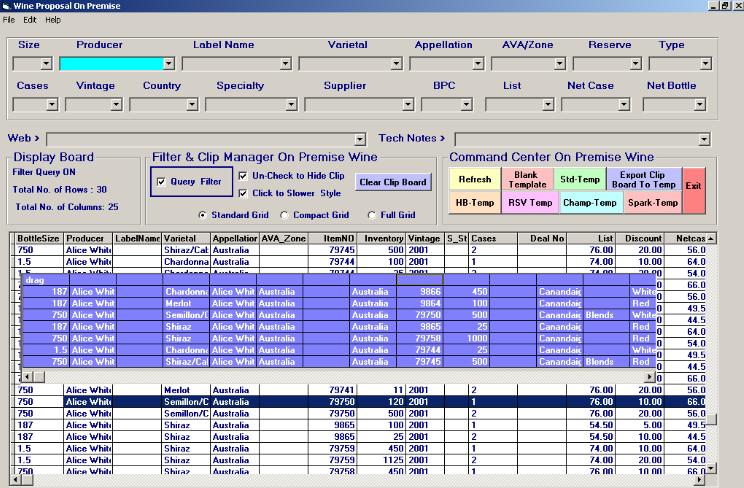Click the application icon in title bar

(6, 6)
